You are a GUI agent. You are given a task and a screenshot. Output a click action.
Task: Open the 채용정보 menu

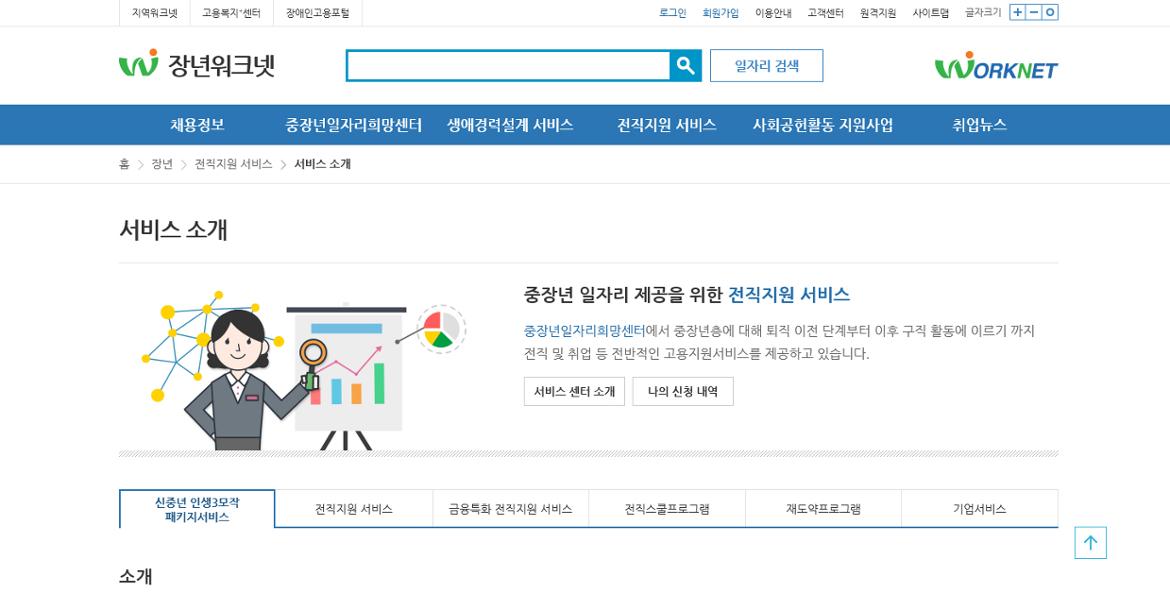click(197, 125)
